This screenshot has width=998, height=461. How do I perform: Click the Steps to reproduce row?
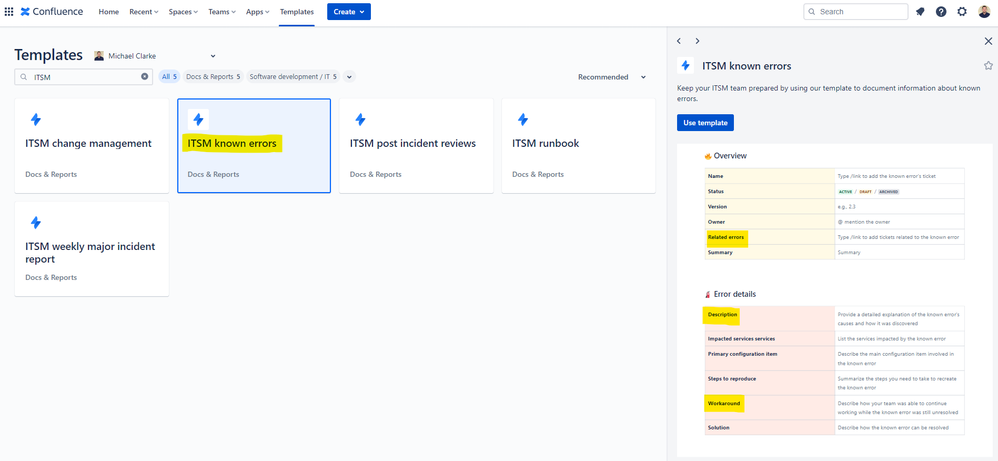coord(834,383)
